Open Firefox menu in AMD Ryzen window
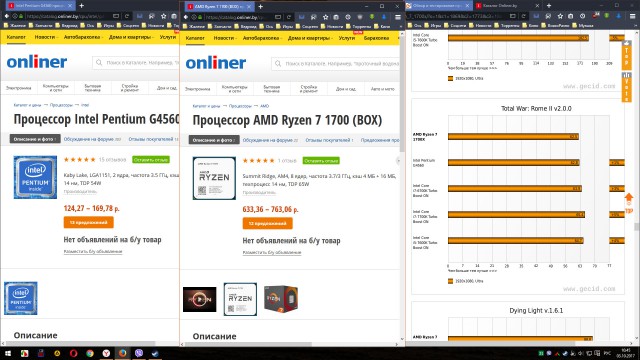 click(398, 17)
